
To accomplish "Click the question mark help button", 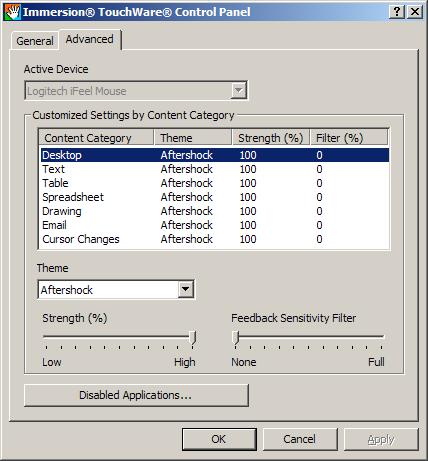I will click(397, 12).
